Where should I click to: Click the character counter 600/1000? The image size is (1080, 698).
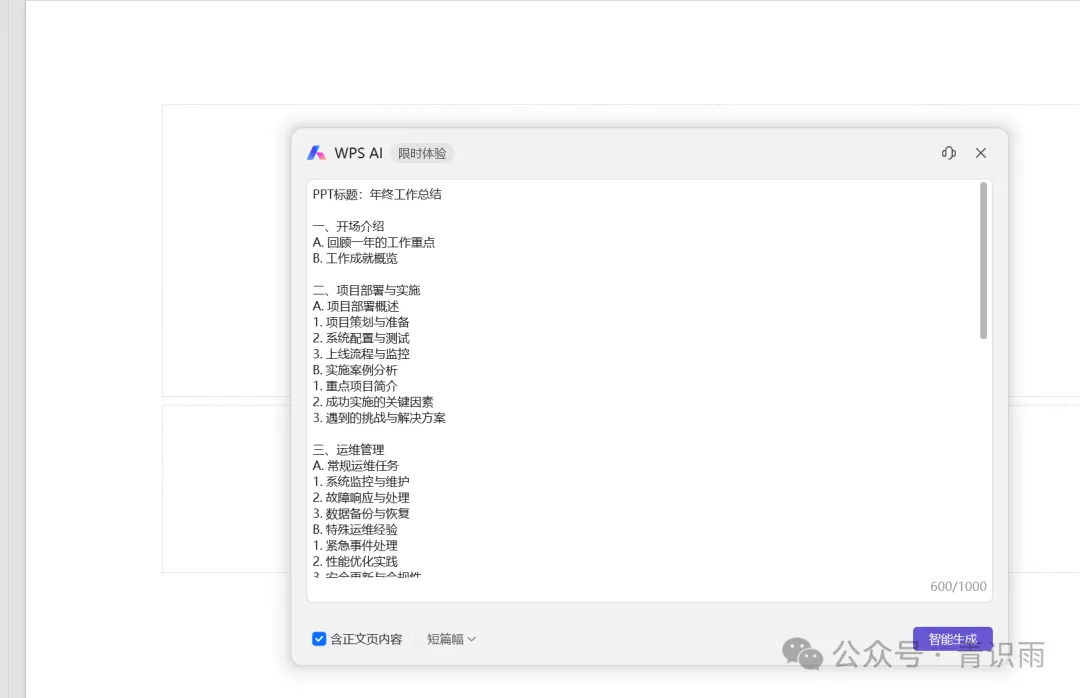[x=957, y=588]
